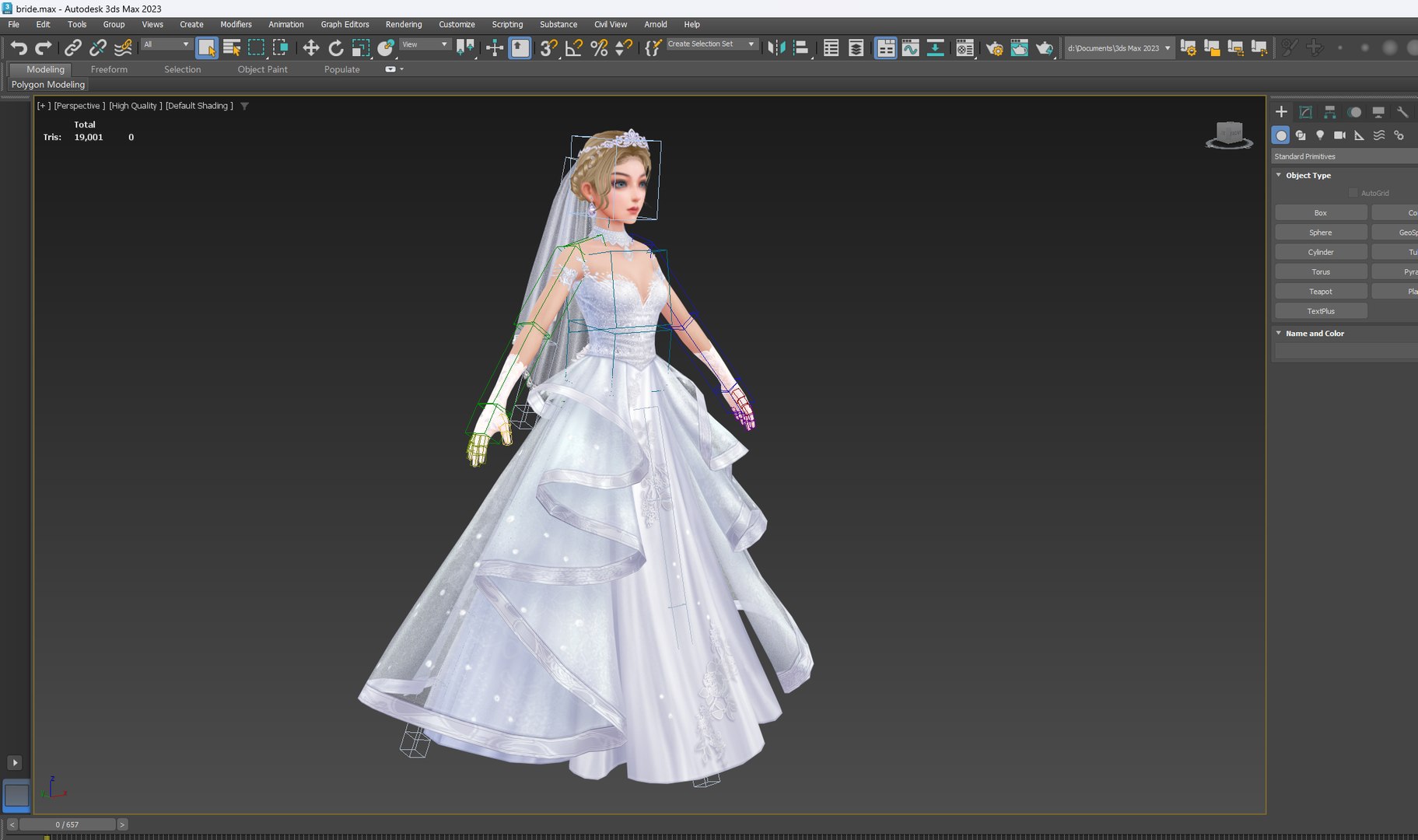Check the AutoGrid checkbox
Image resolution: width=1418 pixels, height=840 pixels.
tap(1353, 193)
